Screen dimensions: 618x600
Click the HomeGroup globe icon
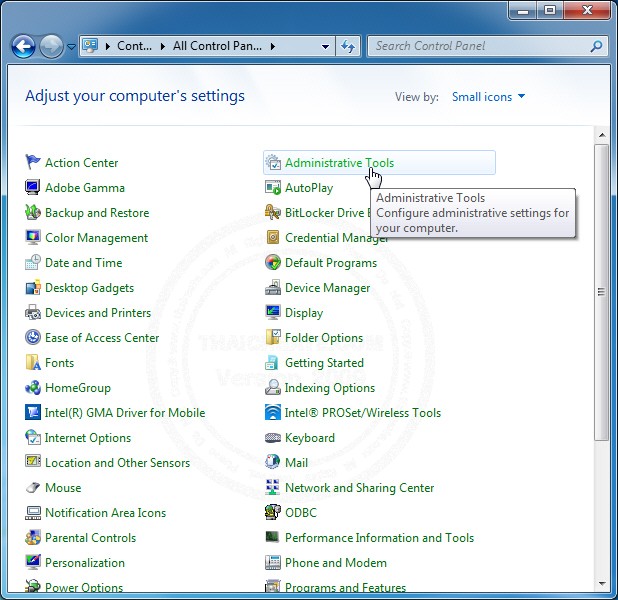tap(33, 387)
